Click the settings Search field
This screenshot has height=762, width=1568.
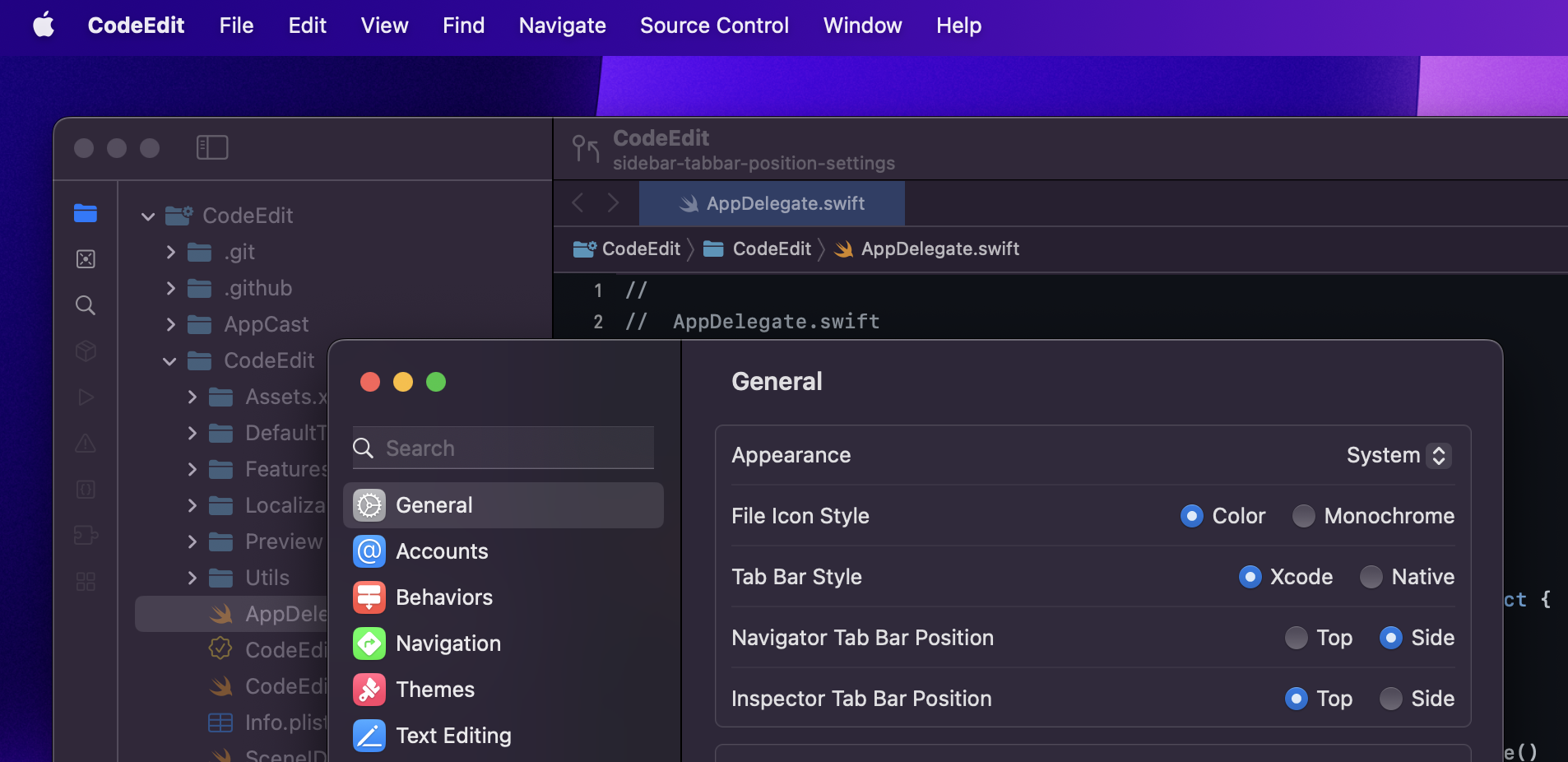coord(503,448)
